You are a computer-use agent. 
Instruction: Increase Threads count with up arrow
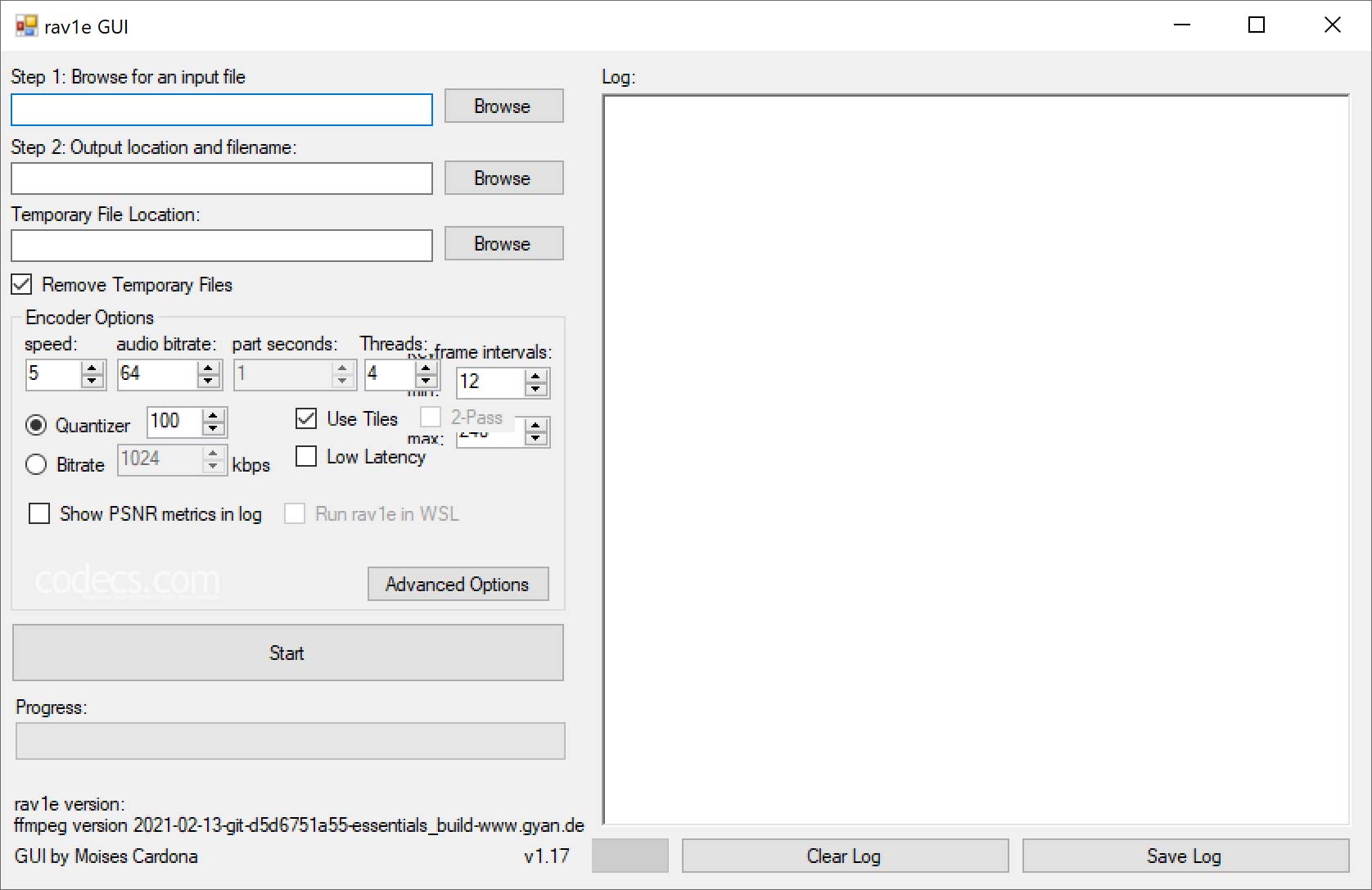tap(426, 368)
